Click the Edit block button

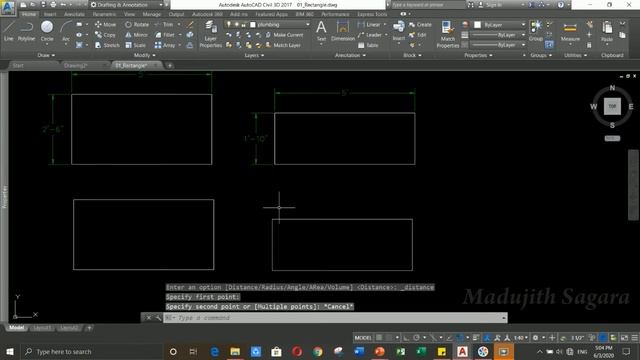(x=418, y=35)
